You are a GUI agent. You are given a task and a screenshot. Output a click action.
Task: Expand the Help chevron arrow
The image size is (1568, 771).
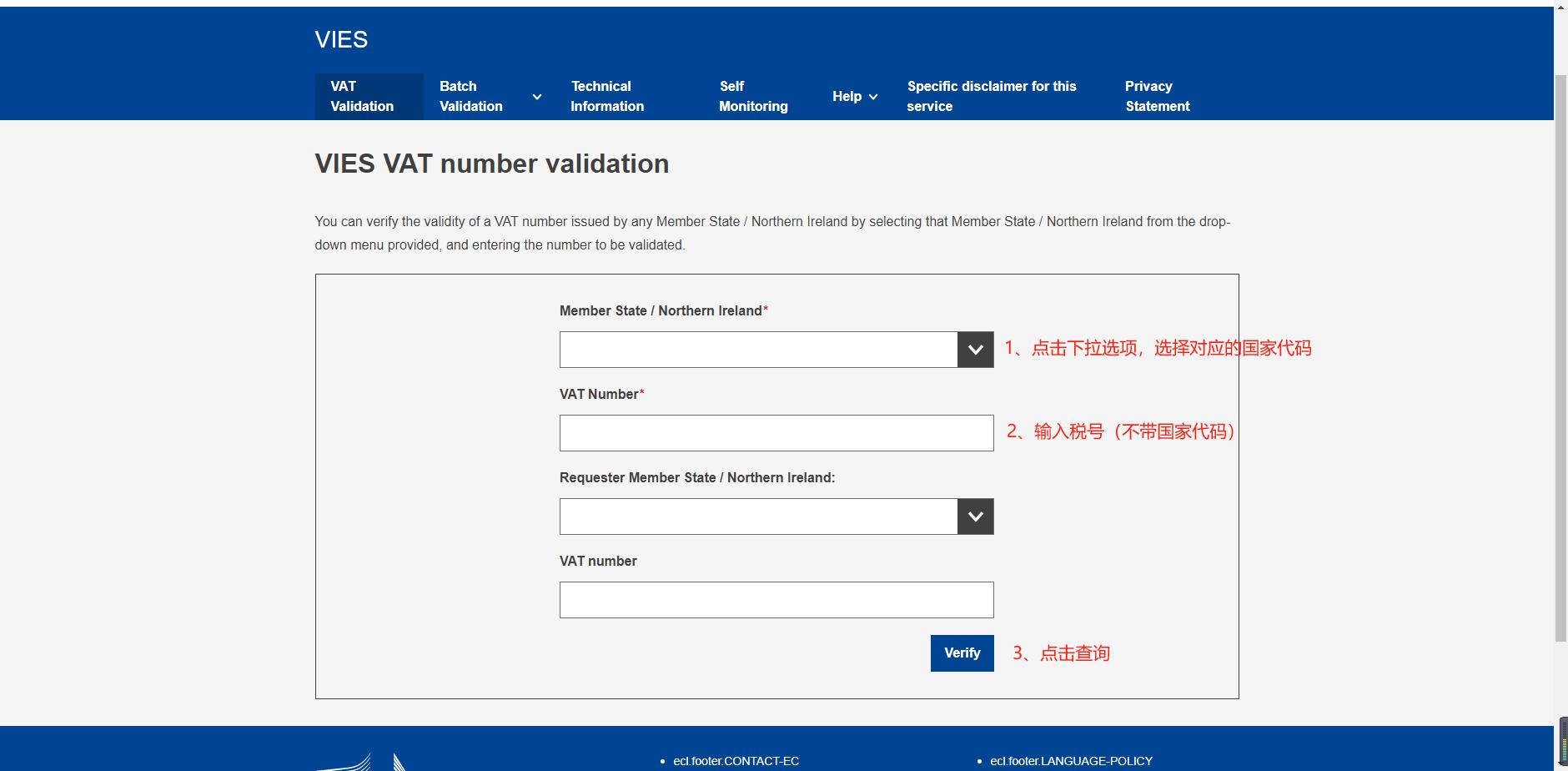(873, 97)
